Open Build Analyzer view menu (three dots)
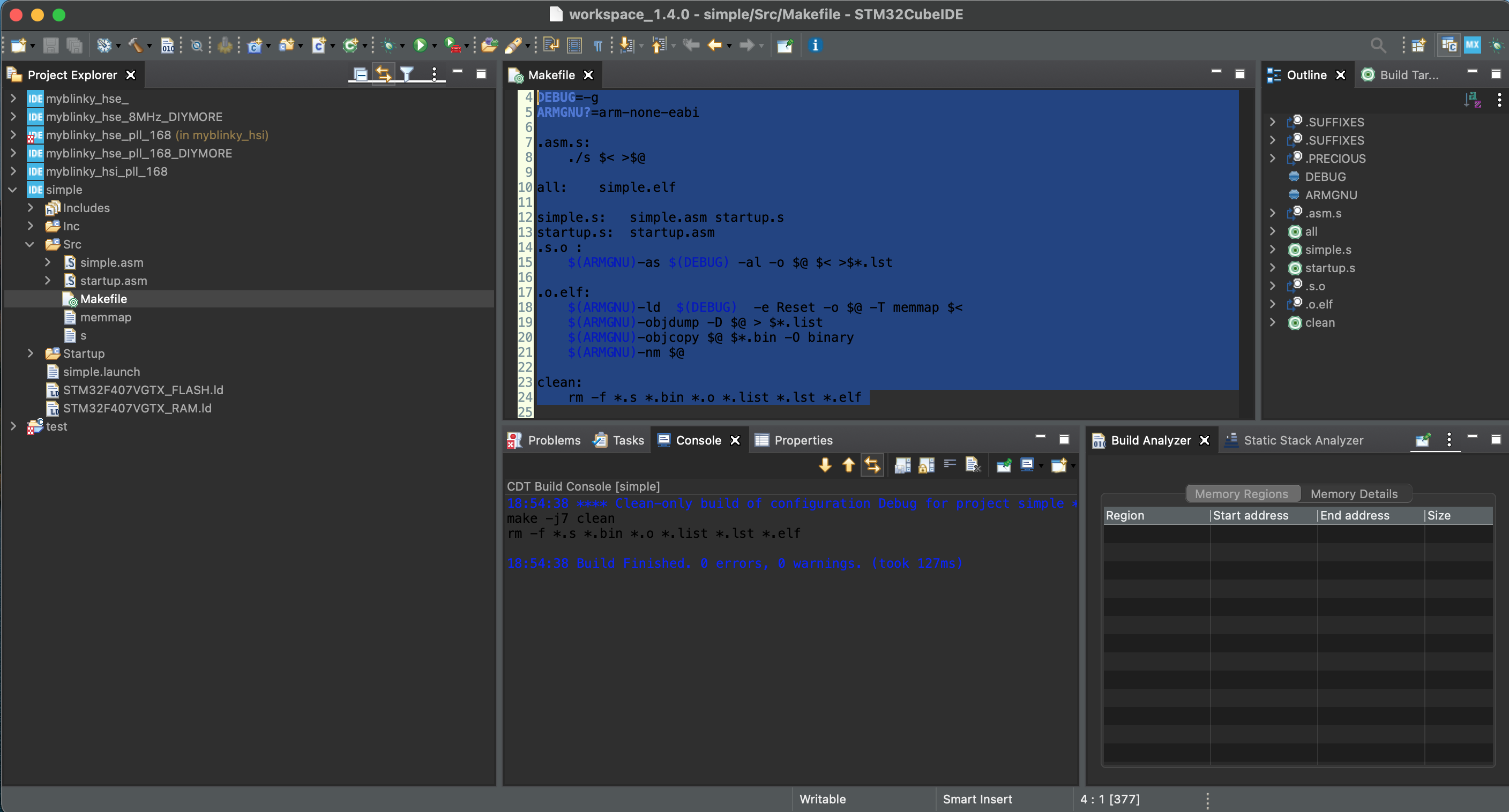This screenshot has height=812, width=1509. (x=1449, y=440)
